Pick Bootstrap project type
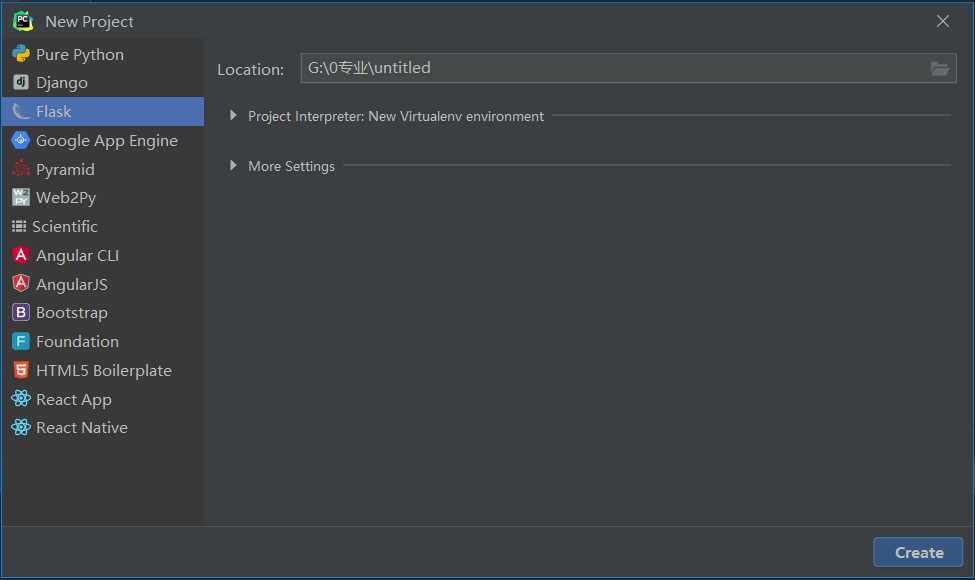This screenshot has width=975, height=580. [x=102, y=313]
